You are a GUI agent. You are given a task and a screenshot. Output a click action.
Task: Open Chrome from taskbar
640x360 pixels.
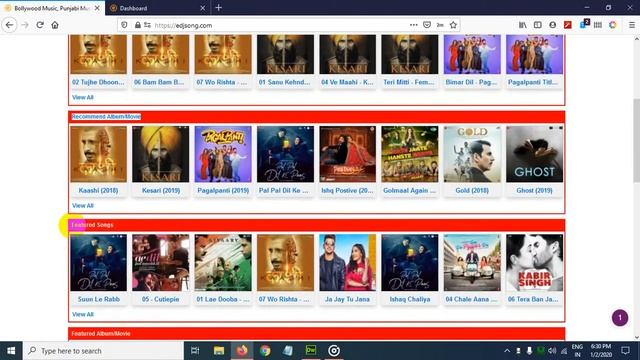[x=265, y=351]
